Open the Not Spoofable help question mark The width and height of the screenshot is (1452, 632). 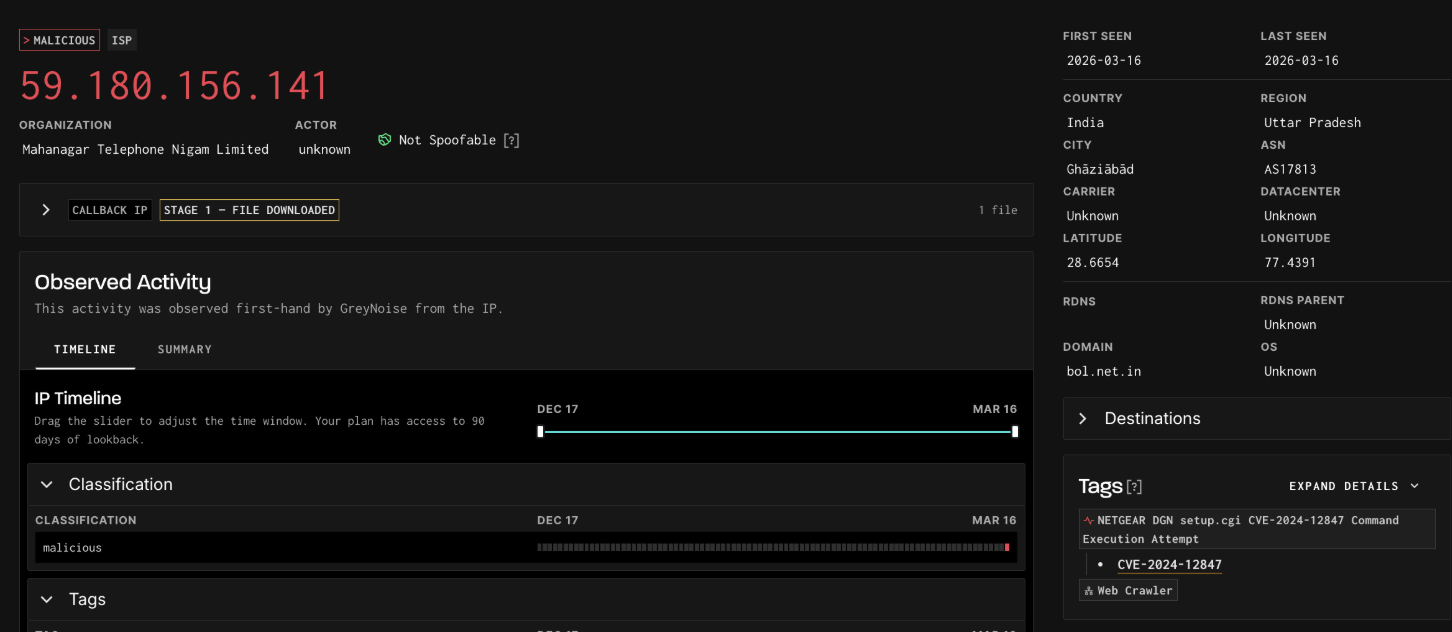511,140
